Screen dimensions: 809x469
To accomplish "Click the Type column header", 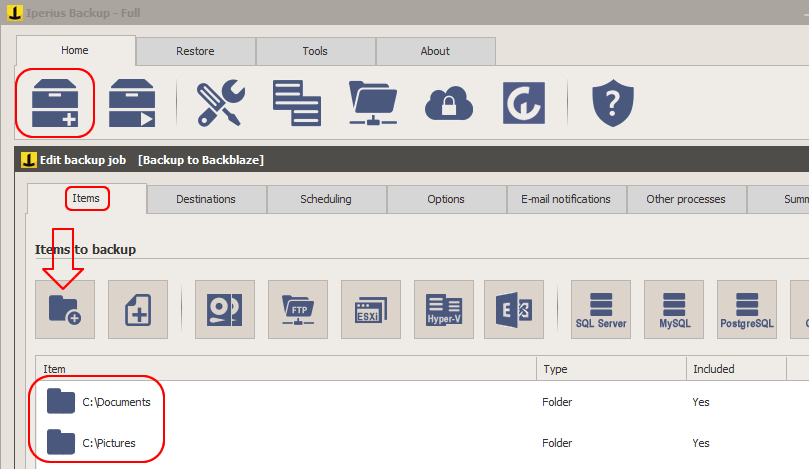I will coord(611,369).
